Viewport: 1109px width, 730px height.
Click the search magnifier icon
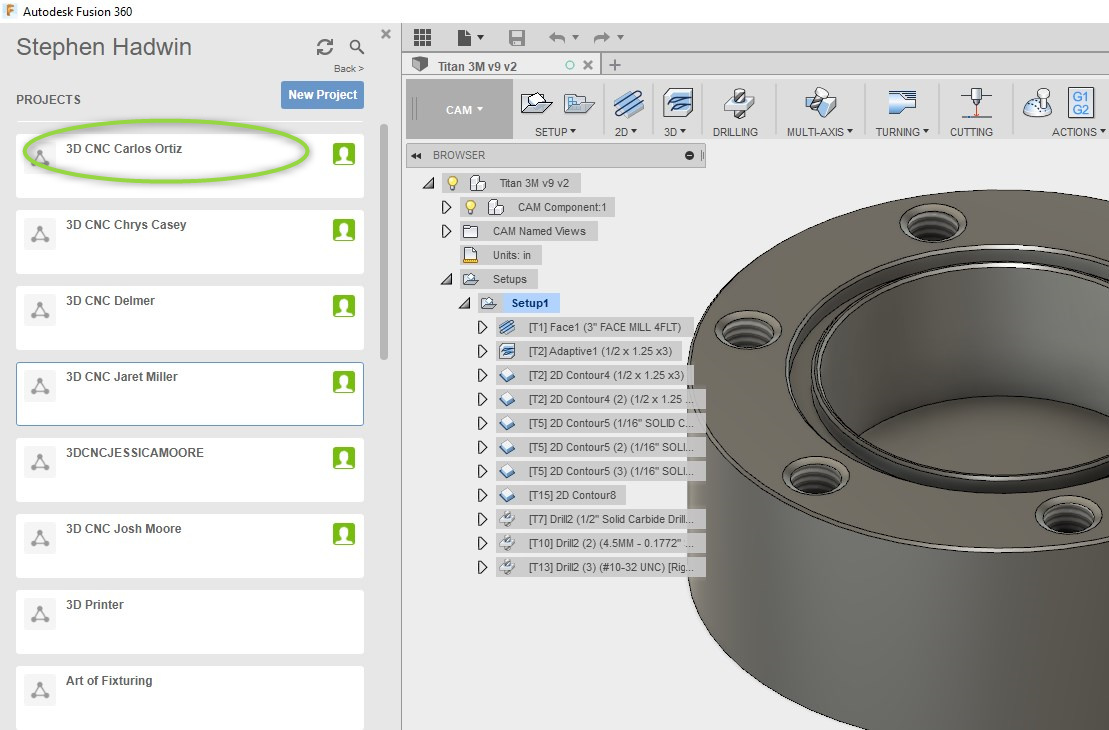tap(357, 47)
